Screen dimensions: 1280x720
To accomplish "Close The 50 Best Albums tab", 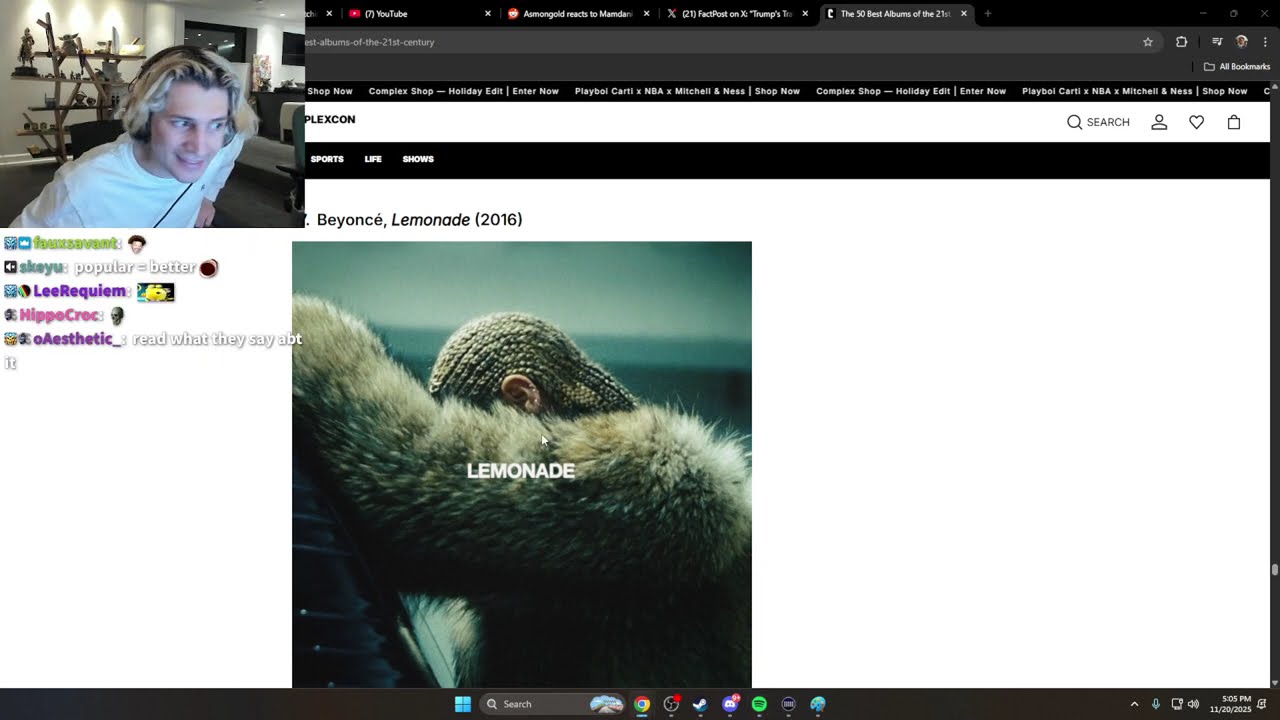I will [964, 14].
